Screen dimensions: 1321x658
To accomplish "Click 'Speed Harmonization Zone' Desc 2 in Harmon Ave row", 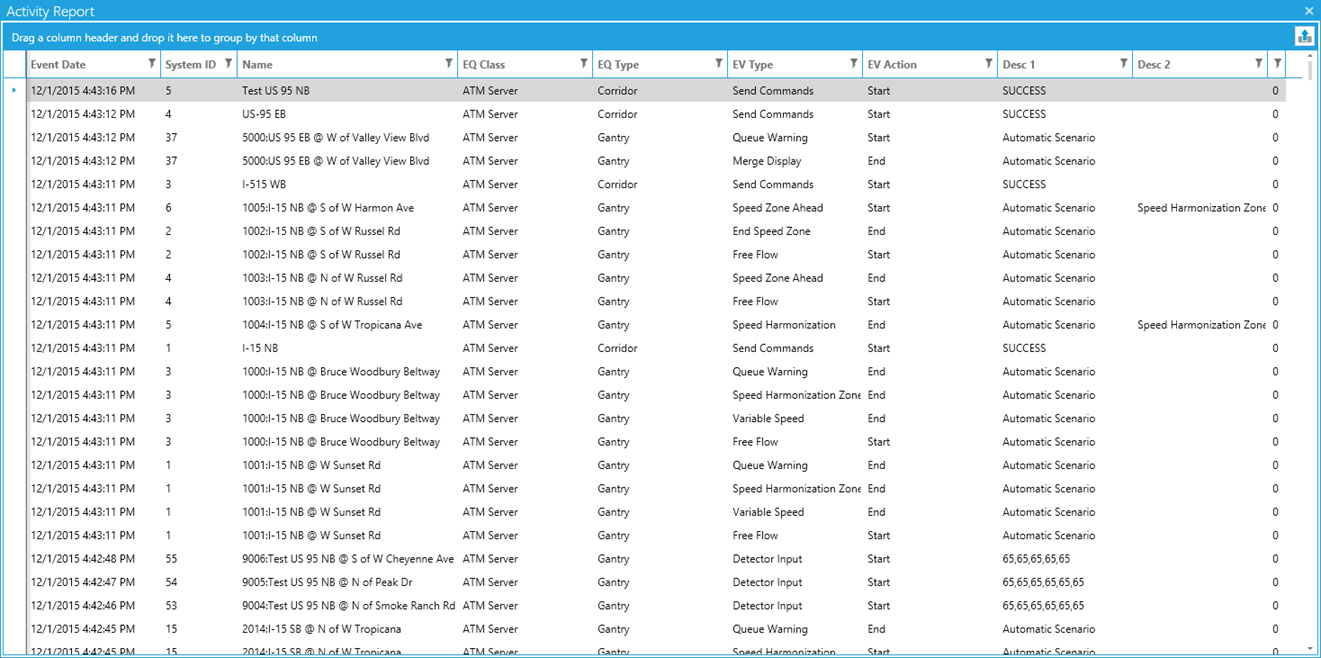I will [x=1200, y=208].
